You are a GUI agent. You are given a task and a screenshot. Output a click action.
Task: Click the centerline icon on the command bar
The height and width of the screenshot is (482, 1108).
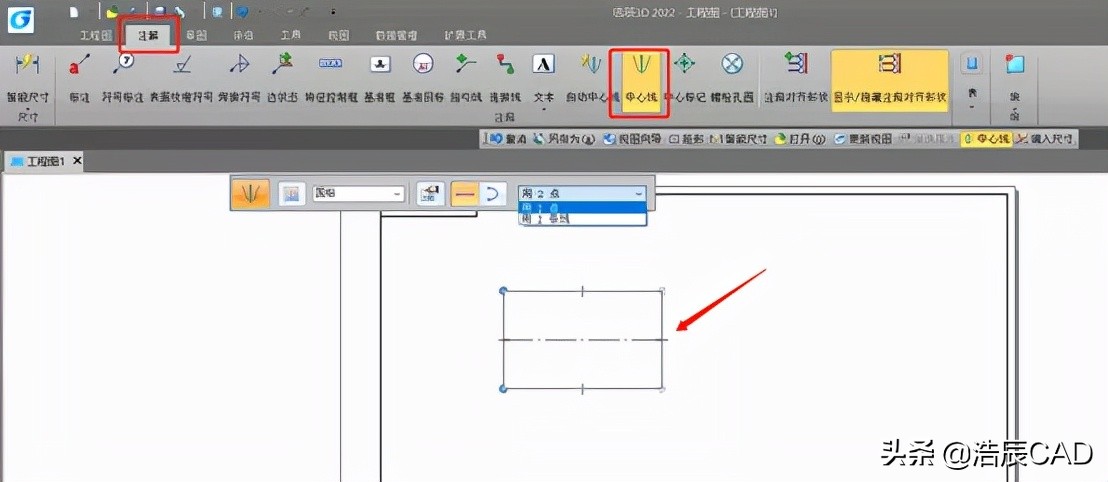tap(250, 192)
